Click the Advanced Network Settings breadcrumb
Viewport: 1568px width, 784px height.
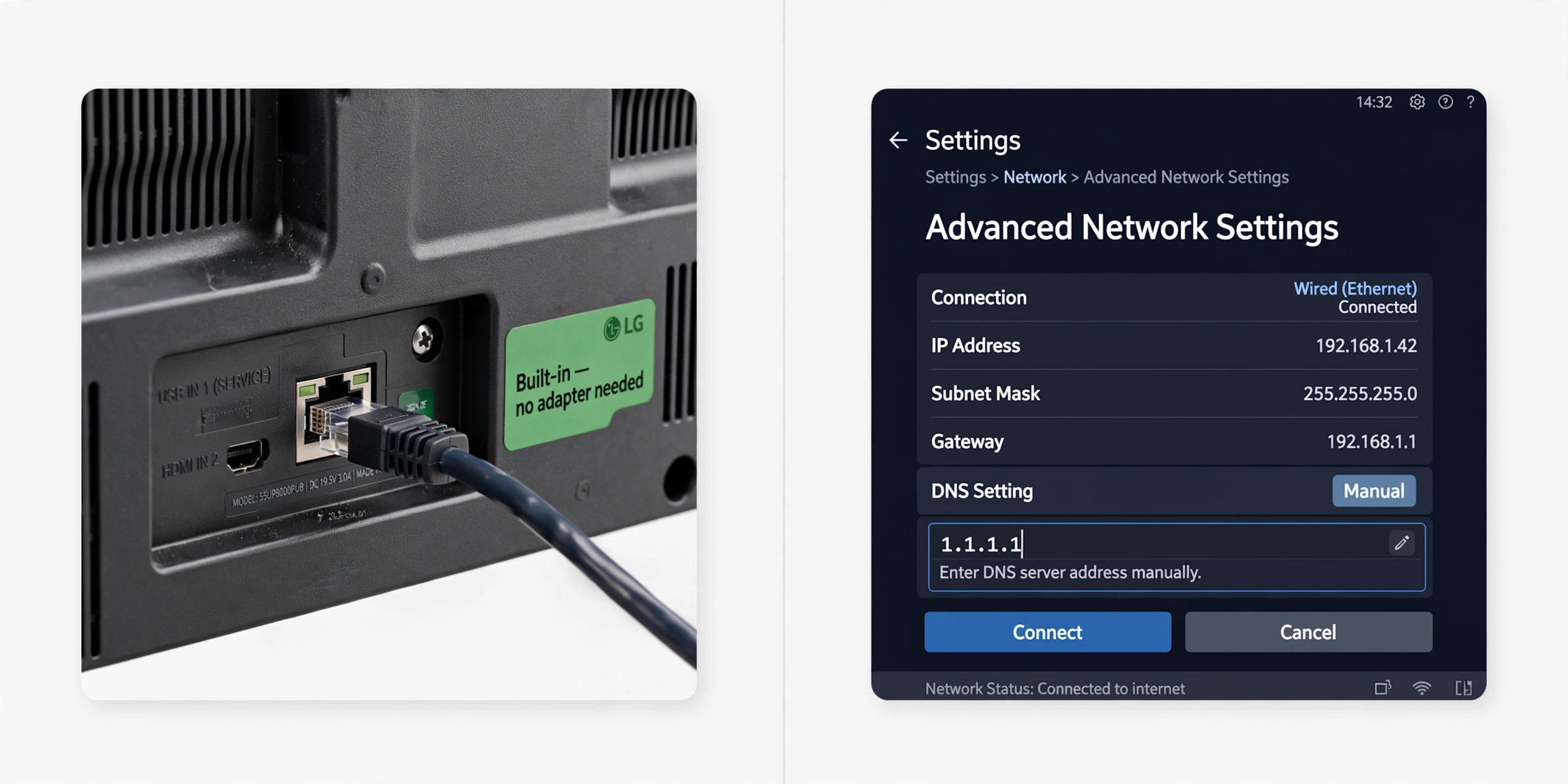tap(1186, 177)
